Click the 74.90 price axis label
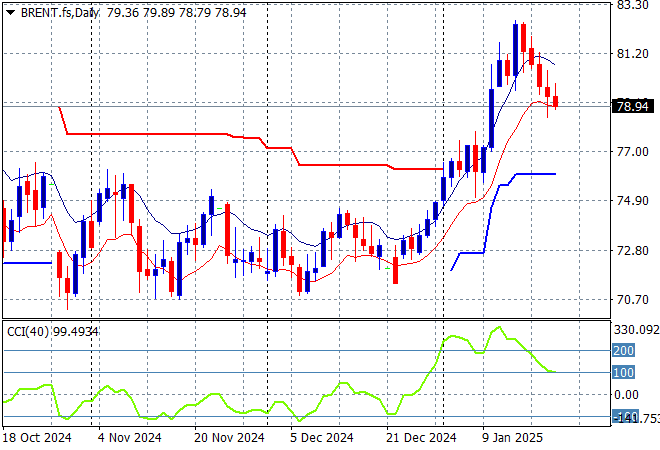 (632, 201)
